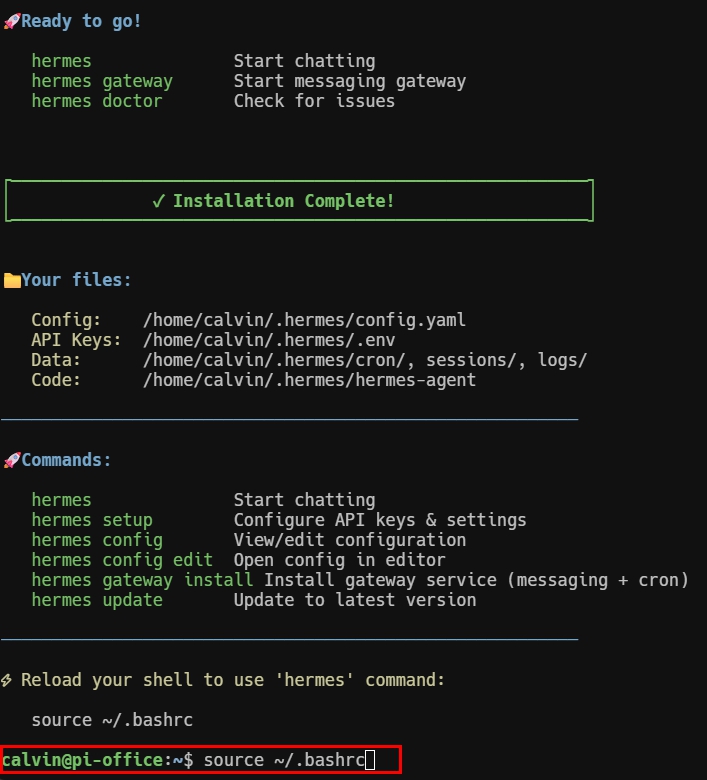Click the rocket icon beside Ready to go

pos(12,21)
